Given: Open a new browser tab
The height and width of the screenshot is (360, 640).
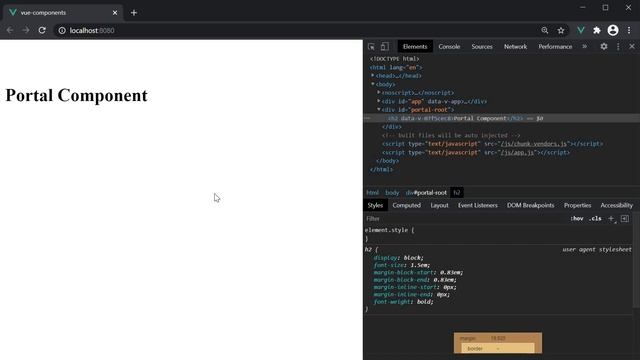Looking at the screenshot, I should pyautogui.click(x=134, y=13).
